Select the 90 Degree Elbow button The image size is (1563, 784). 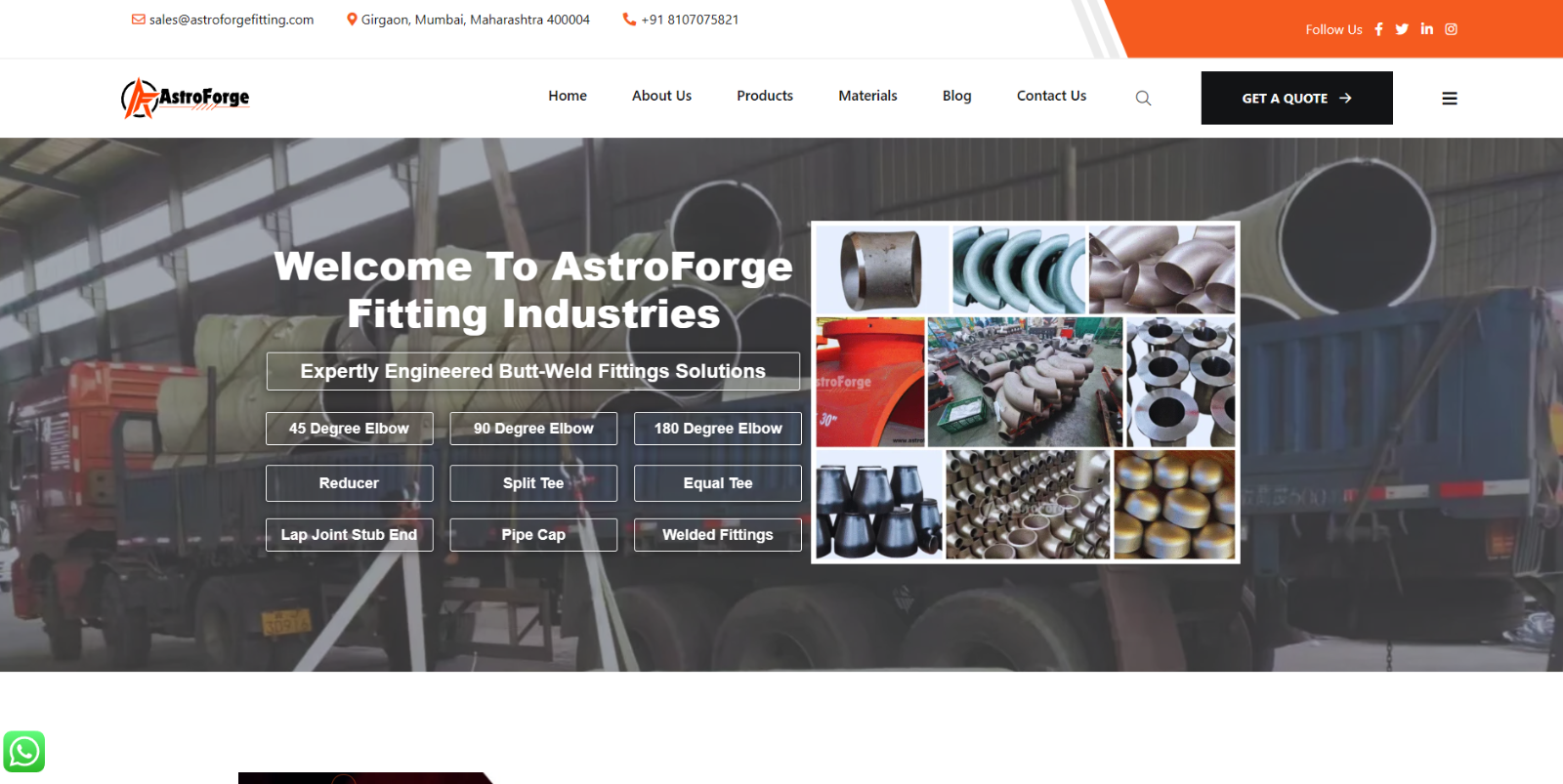tap(533, 429)
